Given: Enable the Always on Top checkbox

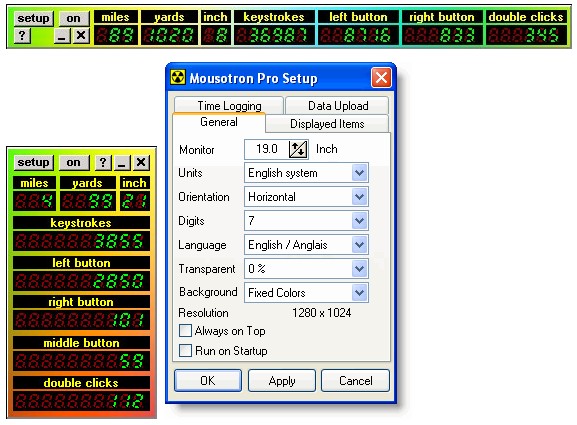Looking at the screenshot, I should [185, 330].
